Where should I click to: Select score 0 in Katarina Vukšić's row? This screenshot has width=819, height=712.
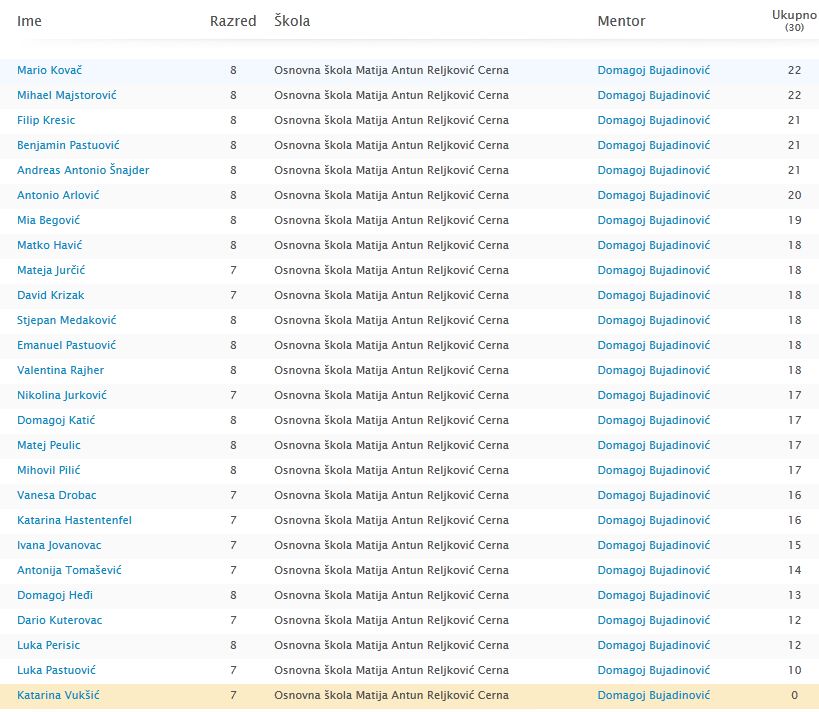click(794, 695)
